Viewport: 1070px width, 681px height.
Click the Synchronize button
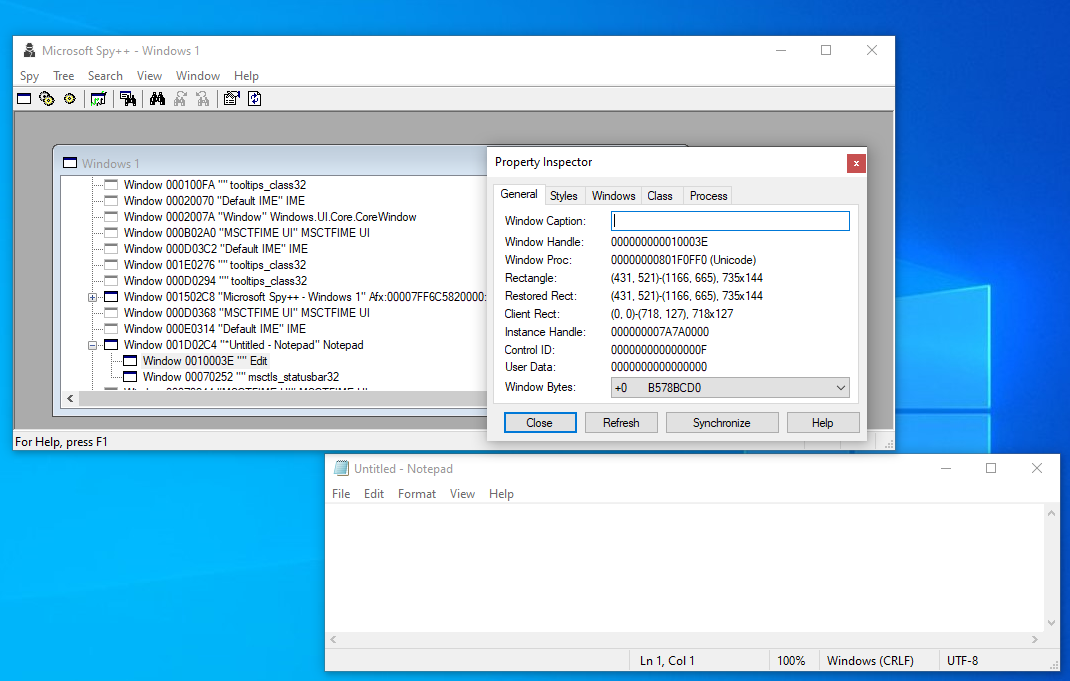(721, 422)
